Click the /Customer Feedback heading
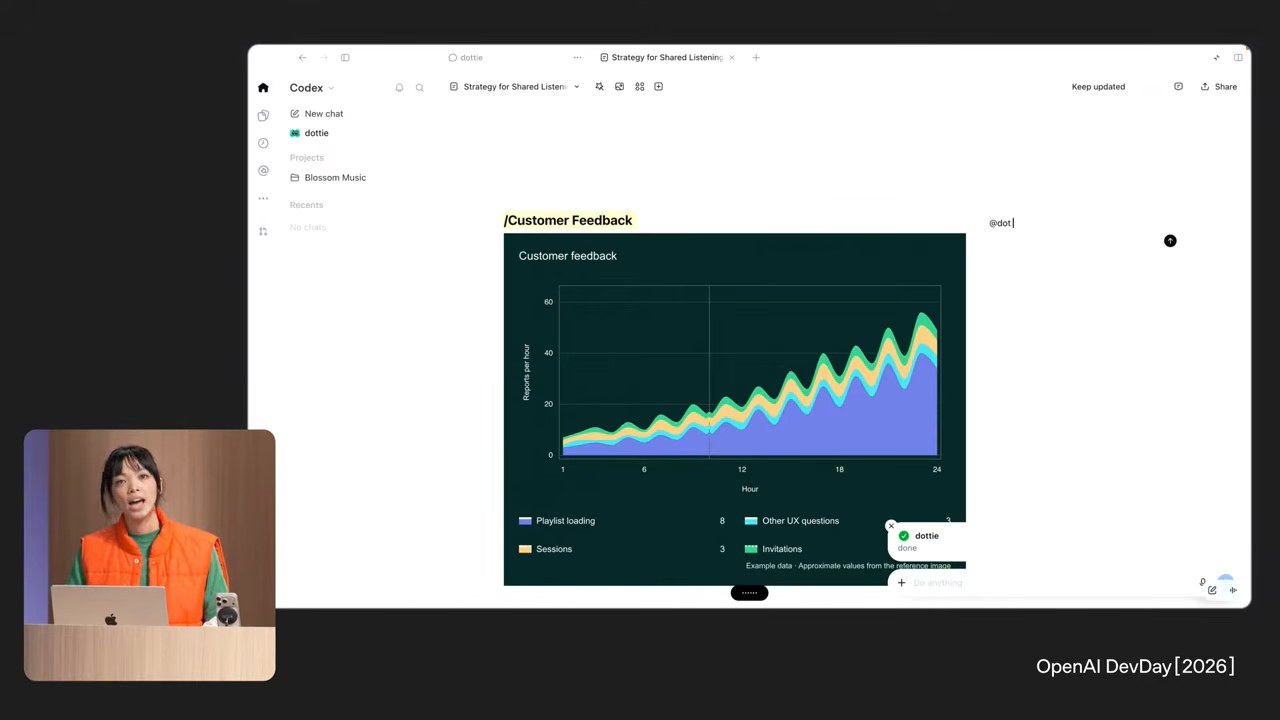This screenshot has height=720, width=1280. tap(568, 220)
